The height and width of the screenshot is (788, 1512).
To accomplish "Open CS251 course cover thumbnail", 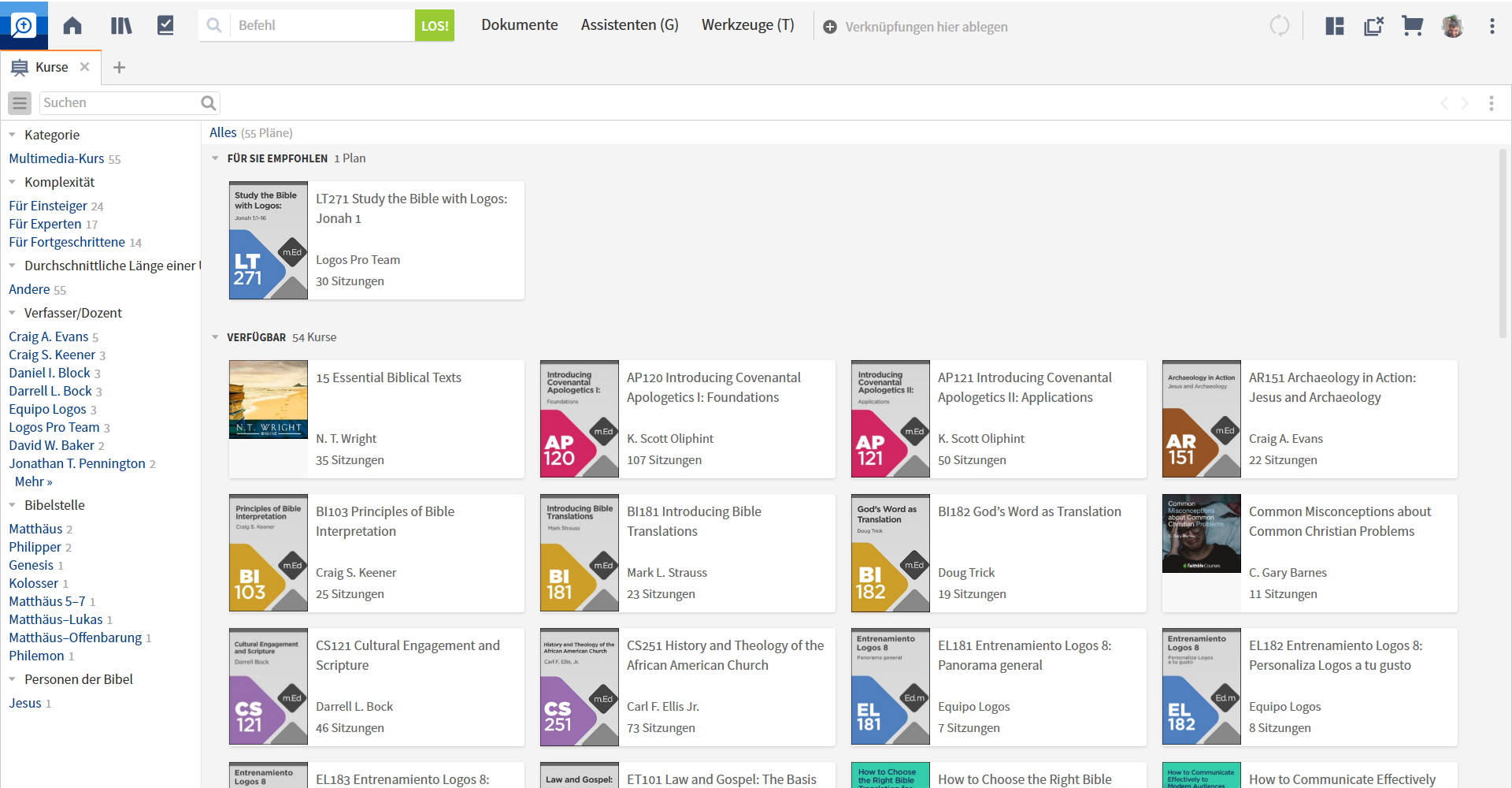I will [x=580, y=687].
